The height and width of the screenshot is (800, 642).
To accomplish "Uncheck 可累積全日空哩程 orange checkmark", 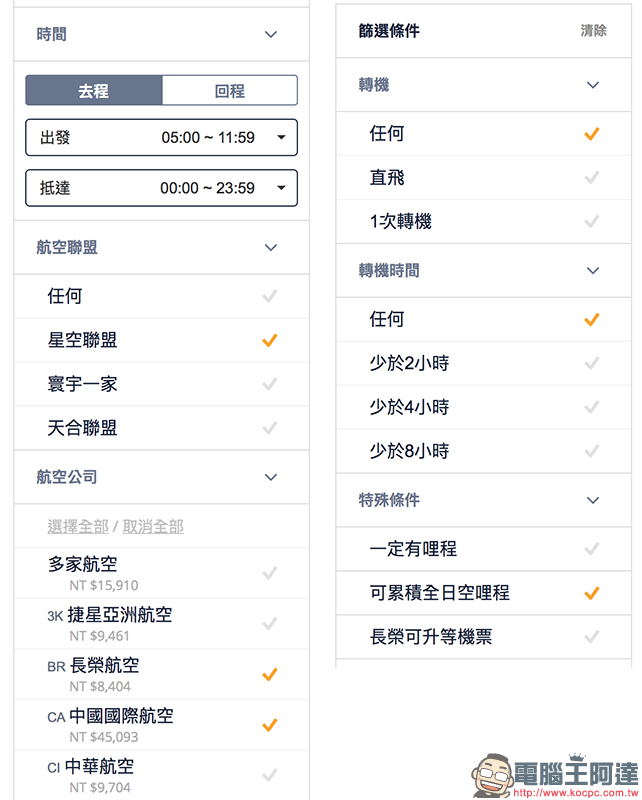I will coord(591,593).
